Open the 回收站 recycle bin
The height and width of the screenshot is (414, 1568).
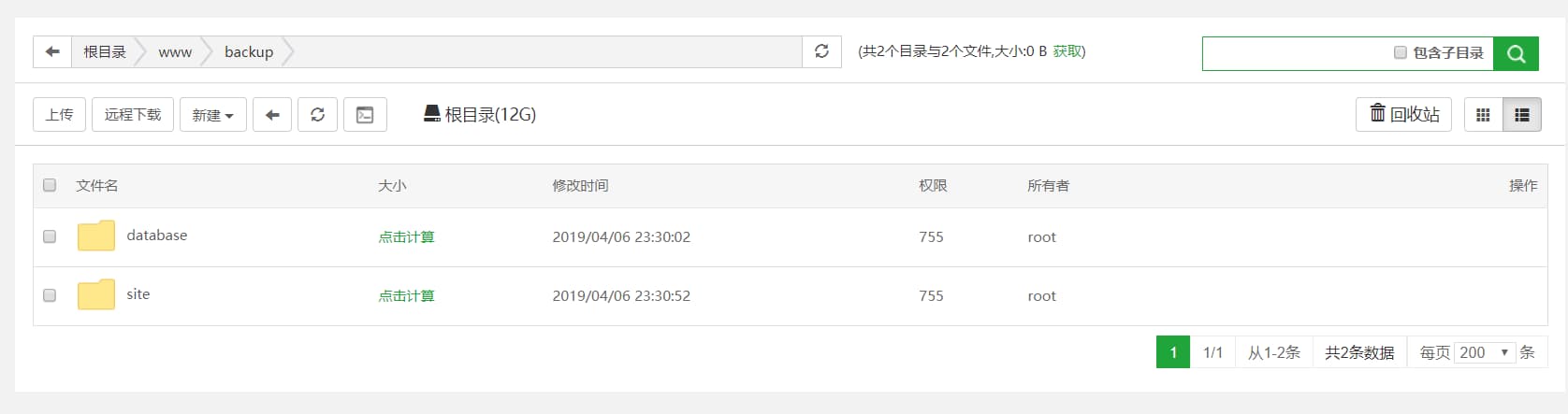coord(1403,114)
